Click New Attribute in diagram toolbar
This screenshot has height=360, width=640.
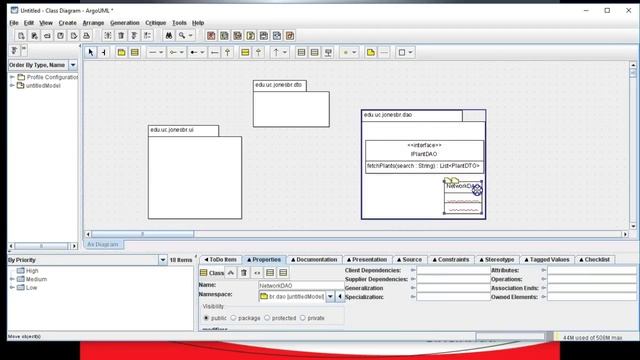pos(301,52)
